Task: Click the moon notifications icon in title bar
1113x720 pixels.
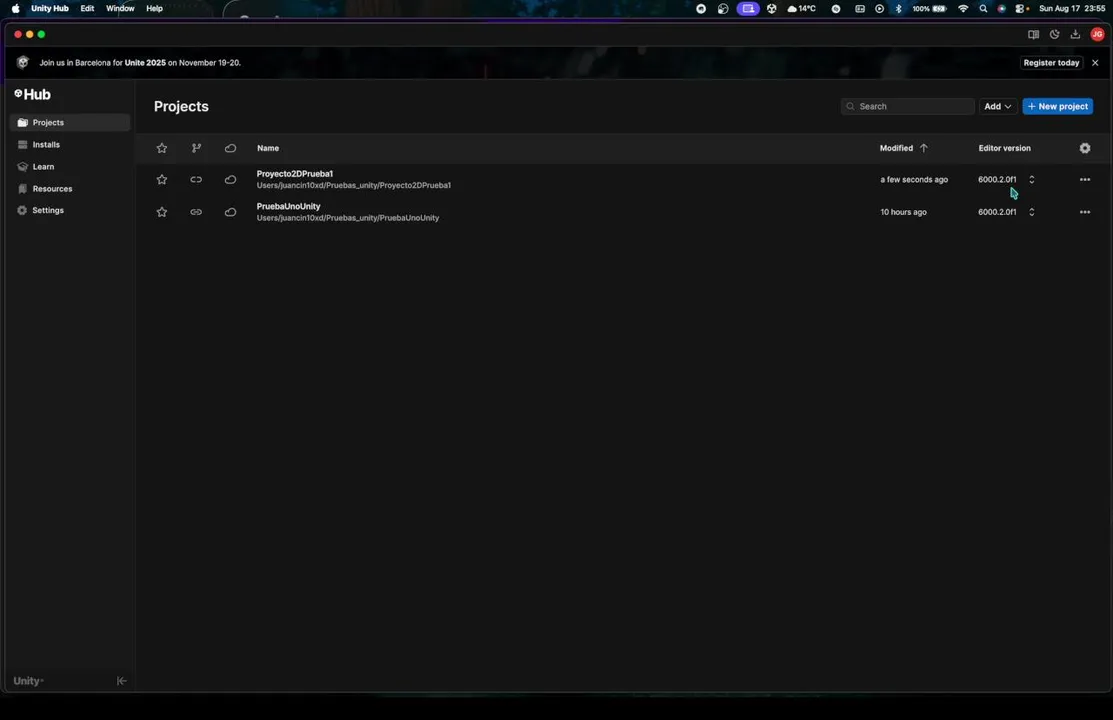Action: tap(1055, 34)
